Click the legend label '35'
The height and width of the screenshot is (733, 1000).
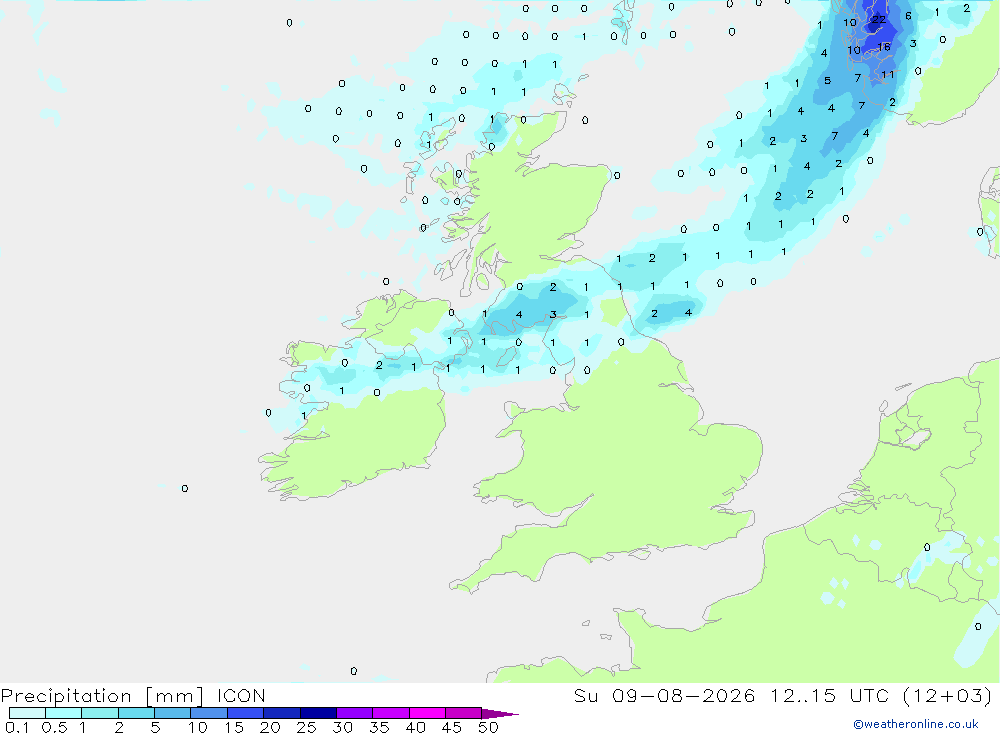coord(379,727)
